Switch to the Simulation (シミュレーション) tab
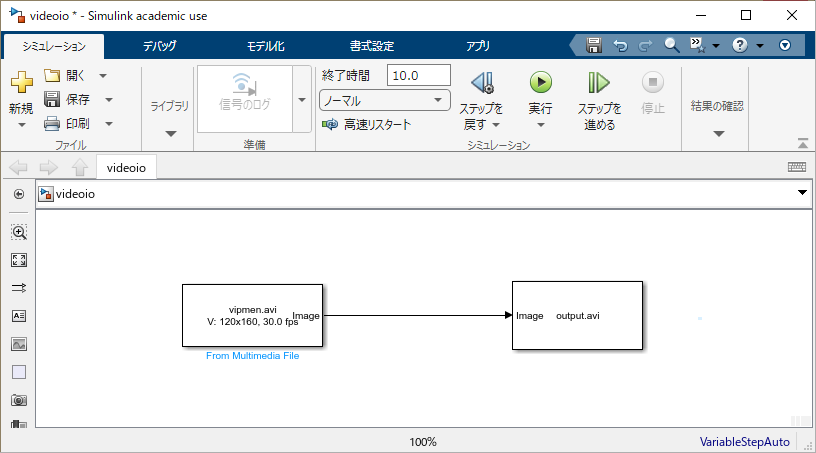This screenshot has width=816, height=453. click(x=54, y=46)
